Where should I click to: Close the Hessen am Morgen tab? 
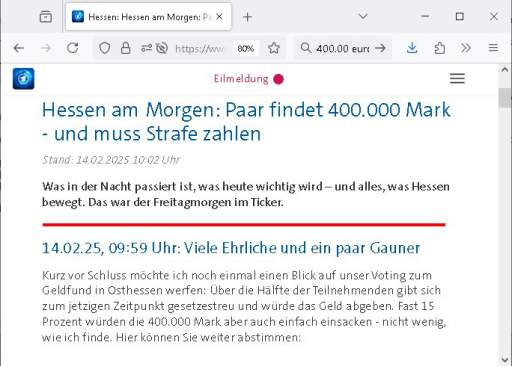[219, 17]
